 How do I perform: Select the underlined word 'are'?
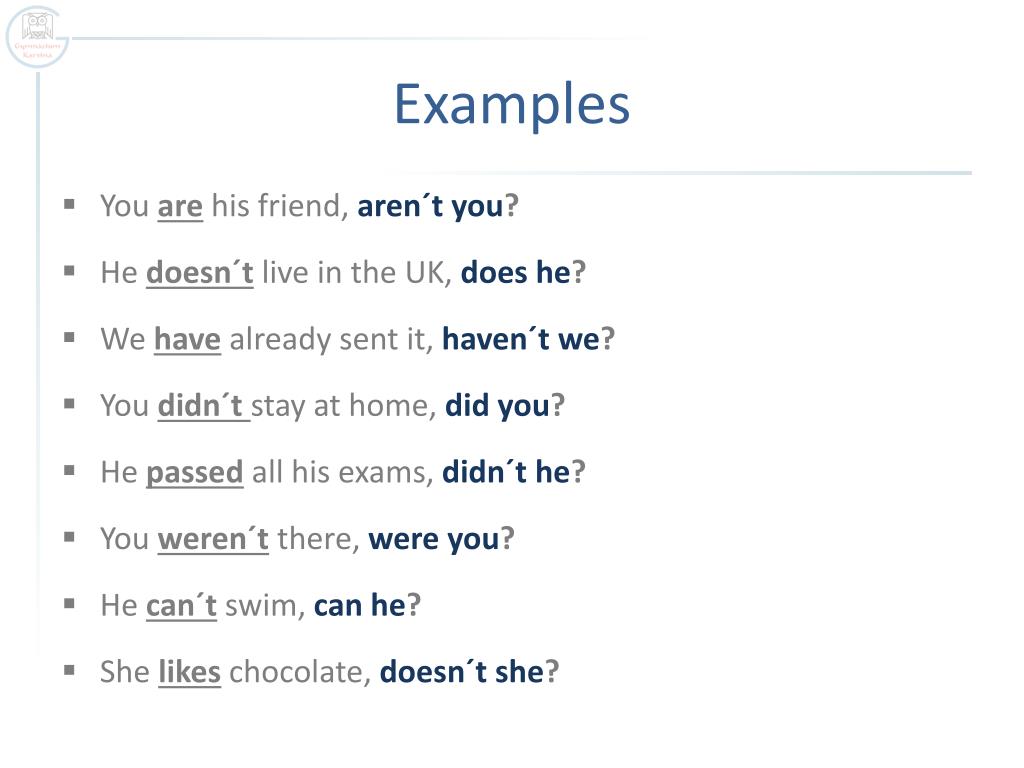click(x=180, y=206)
